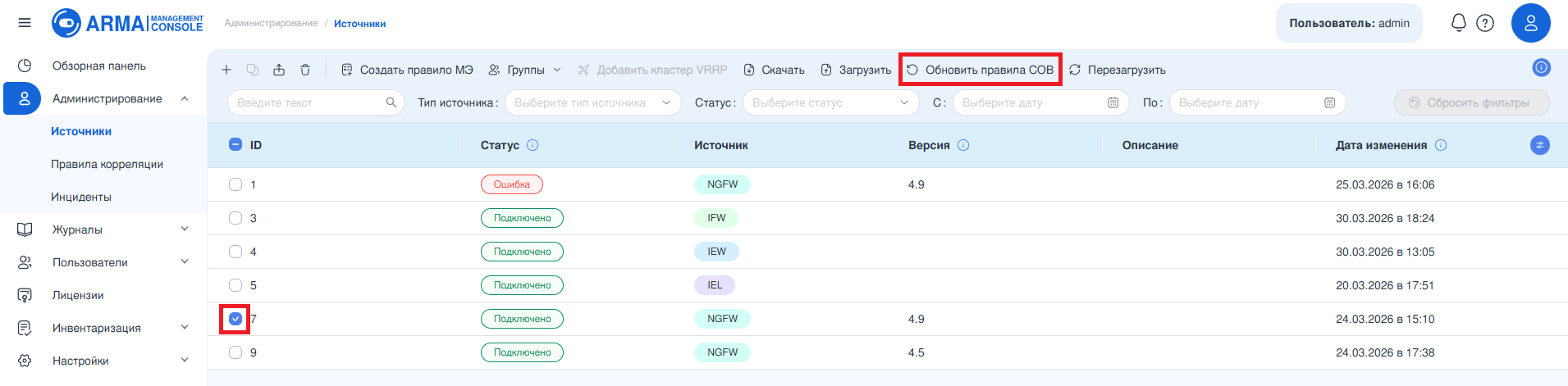Click the Введите текст search field
This screenshot has width=1568, height=386.
pos(315,102)
